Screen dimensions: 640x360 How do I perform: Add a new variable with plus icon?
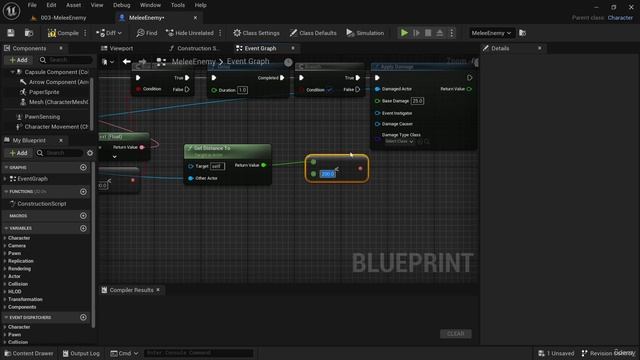click(x=83, y=228)
